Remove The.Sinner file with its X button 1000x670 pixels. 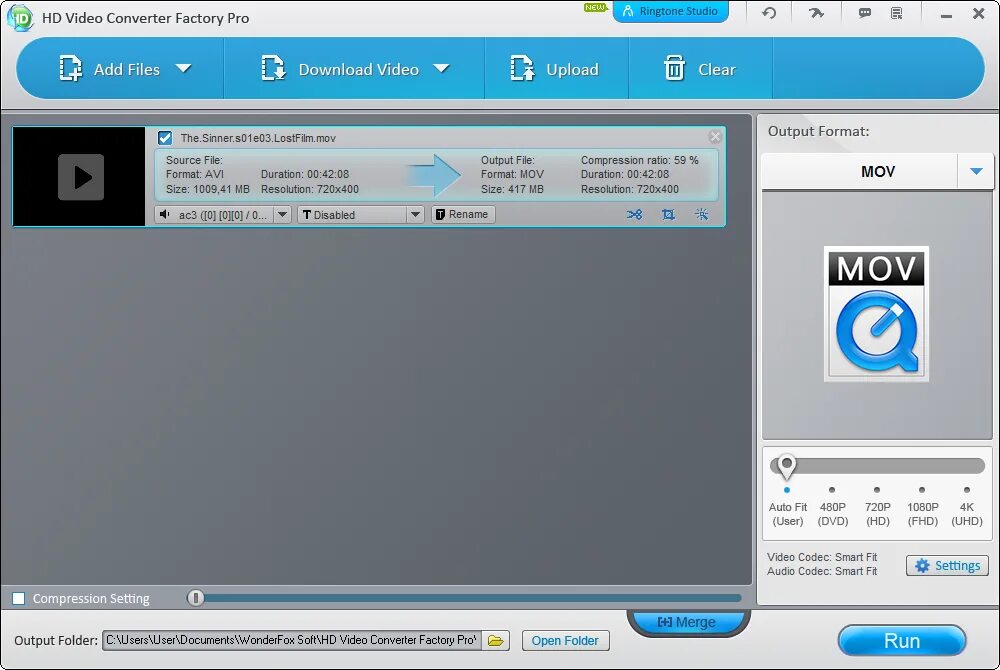pos(715,136)
